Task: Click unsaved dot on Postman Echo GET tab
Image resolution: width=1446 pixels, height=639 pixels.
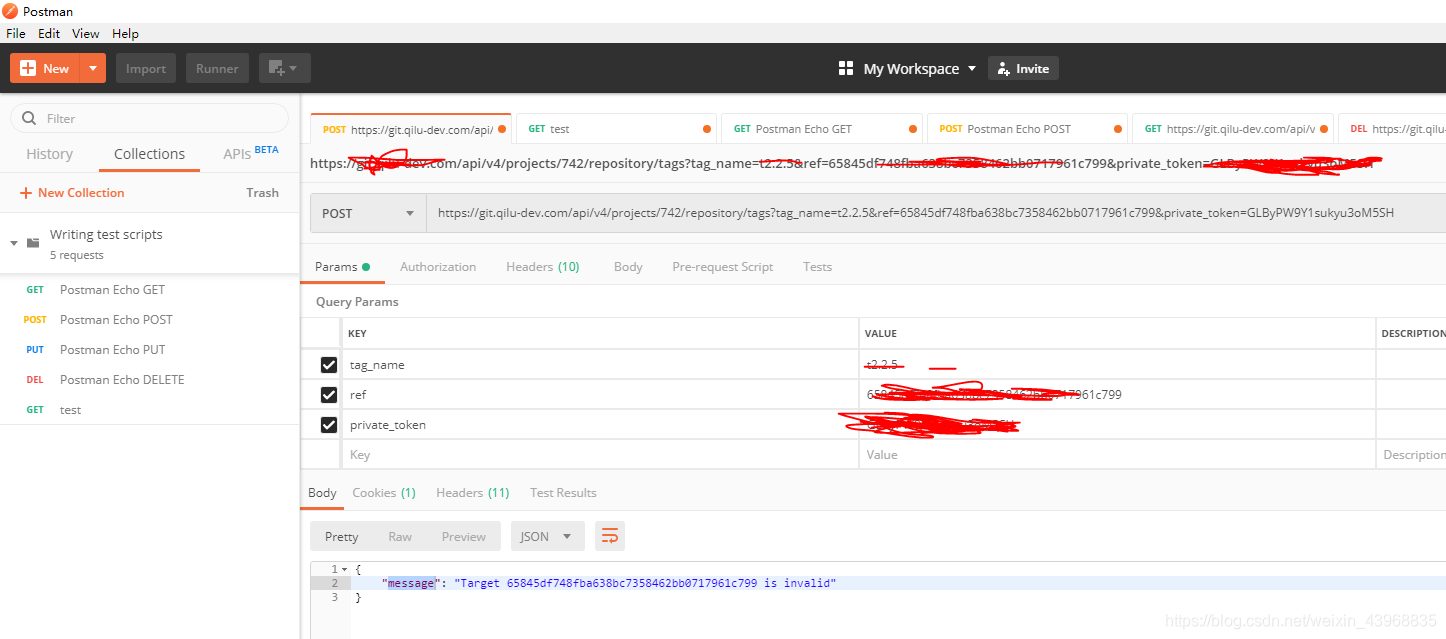Action: click(x=913, y=129)
